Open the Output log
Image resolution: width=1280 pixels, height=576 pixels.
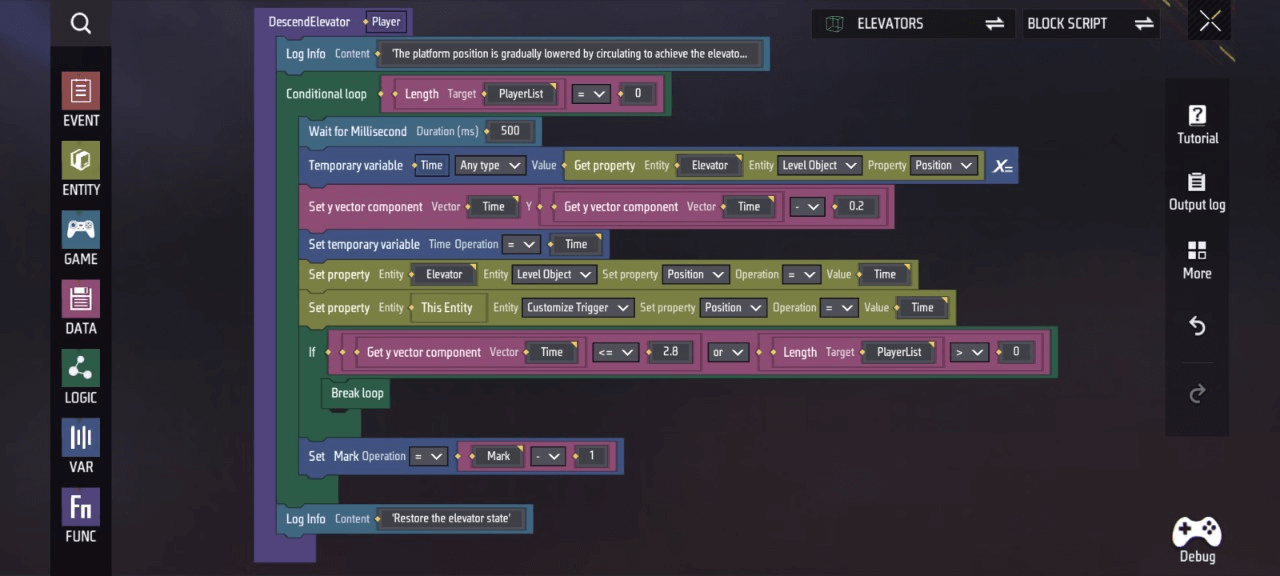pos(1197,192)
